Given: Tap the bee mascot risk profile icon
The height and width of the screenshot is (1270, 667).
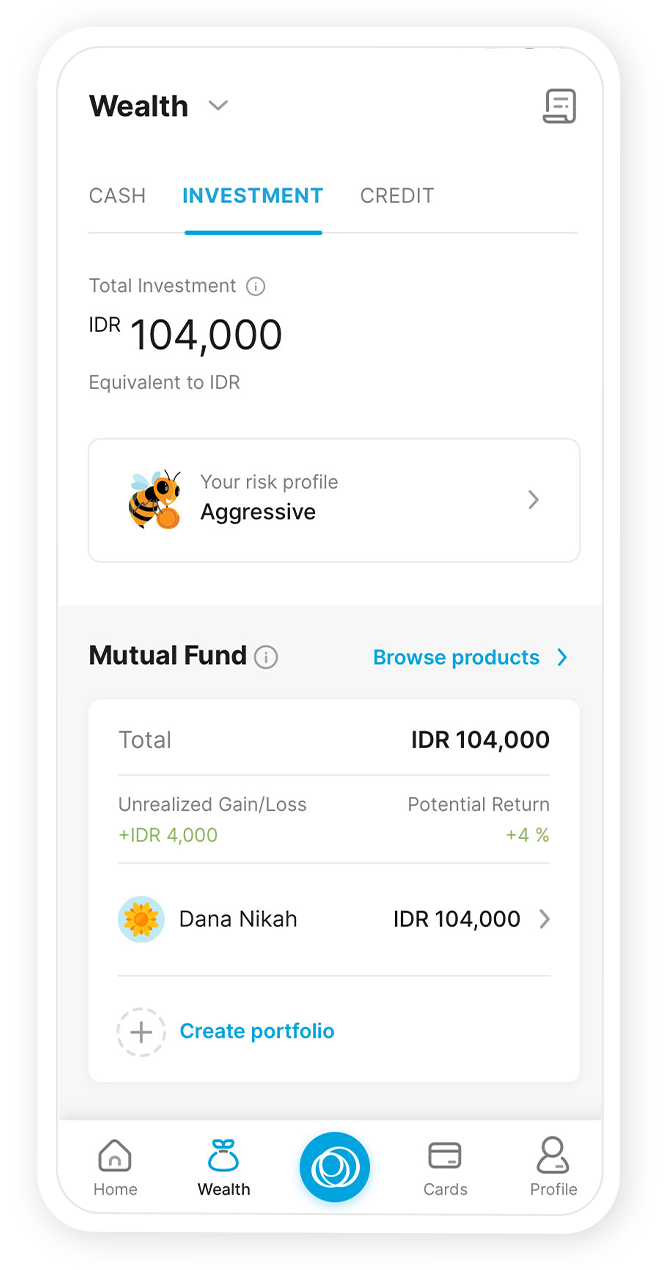Looking at the screenshot, I should (x=155, y=499).
